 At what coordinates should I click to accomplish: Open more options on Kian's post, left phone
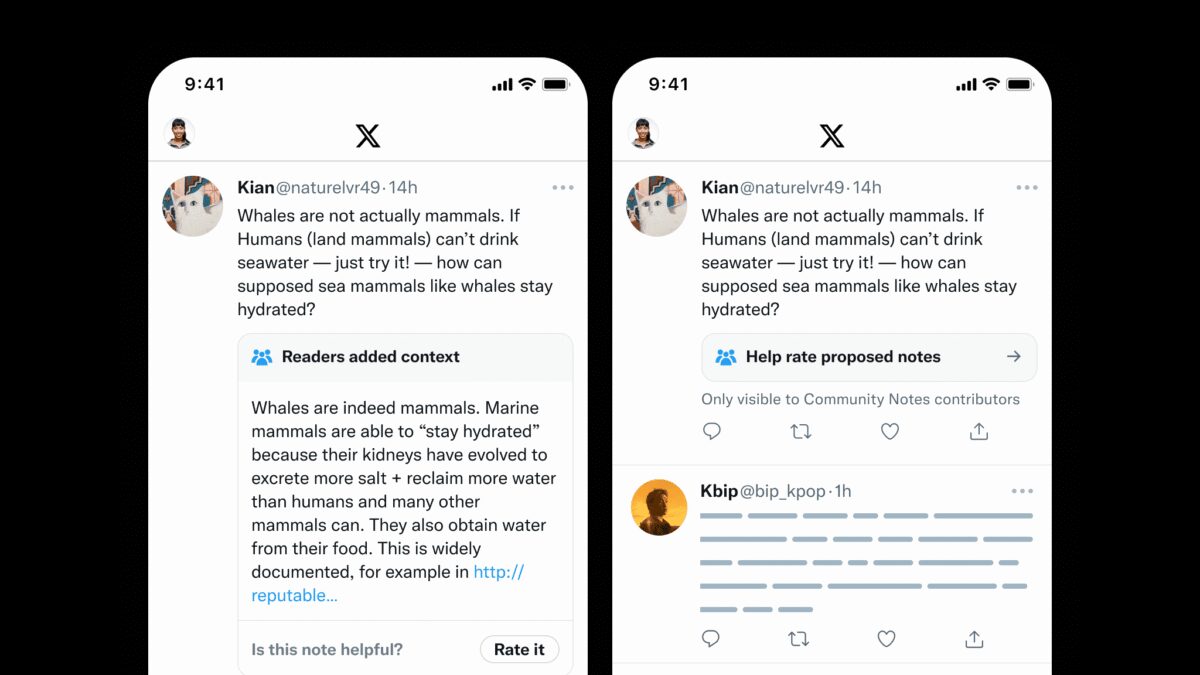[563, 187]
